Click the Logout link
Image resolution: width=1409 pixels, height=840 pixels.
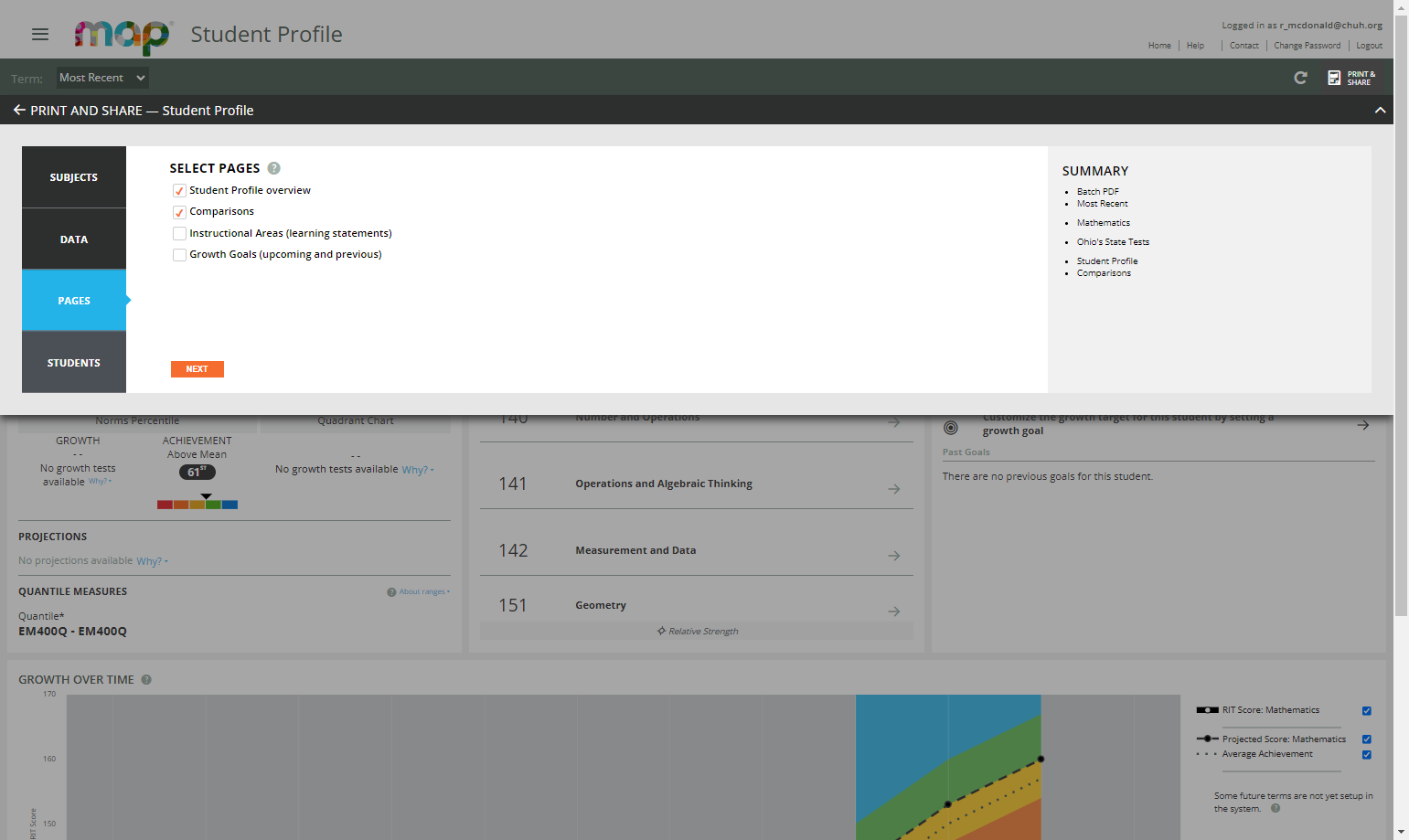coord(1369,46)
